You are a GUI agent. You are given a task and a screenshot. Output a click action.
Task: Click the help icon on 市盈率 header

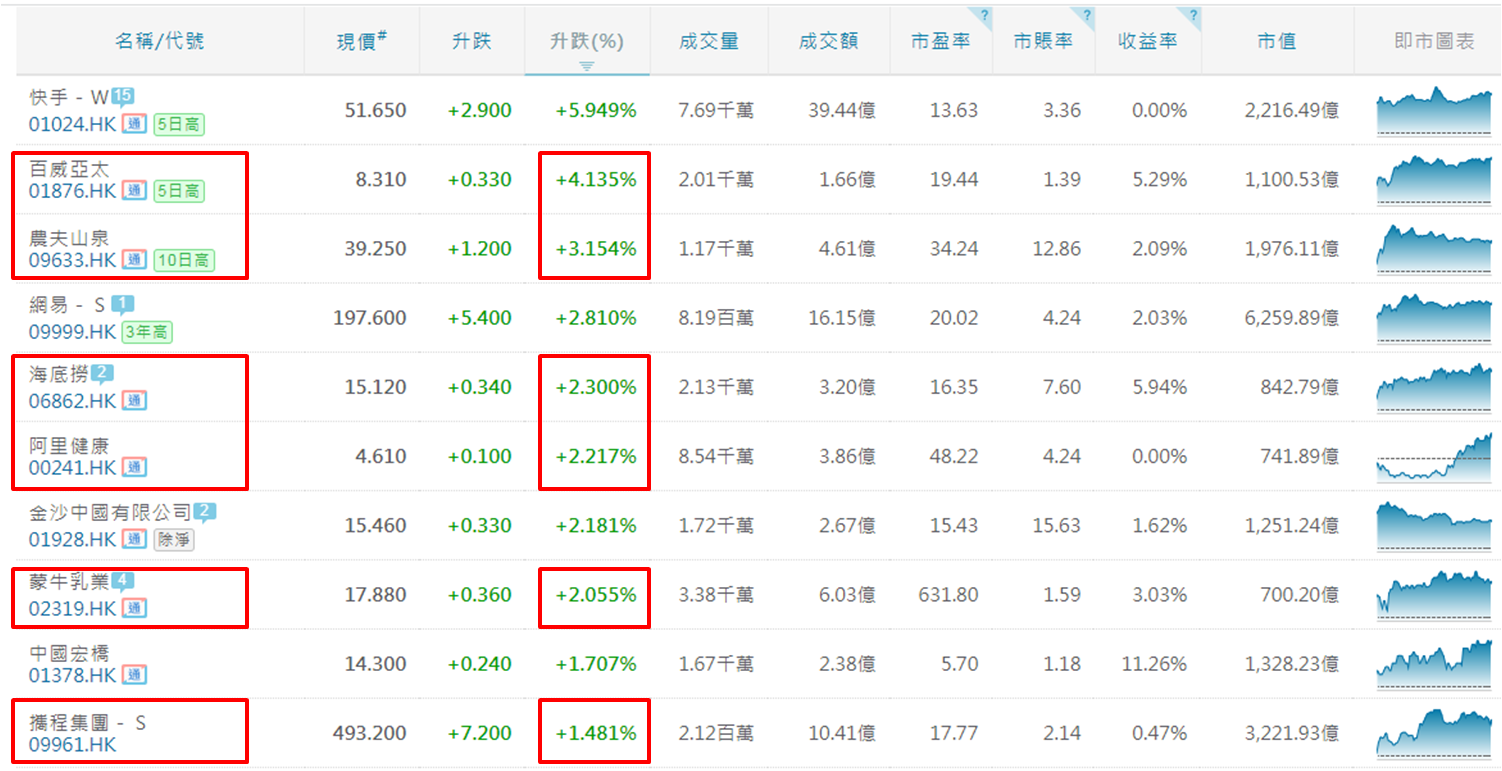coord(984,15)
